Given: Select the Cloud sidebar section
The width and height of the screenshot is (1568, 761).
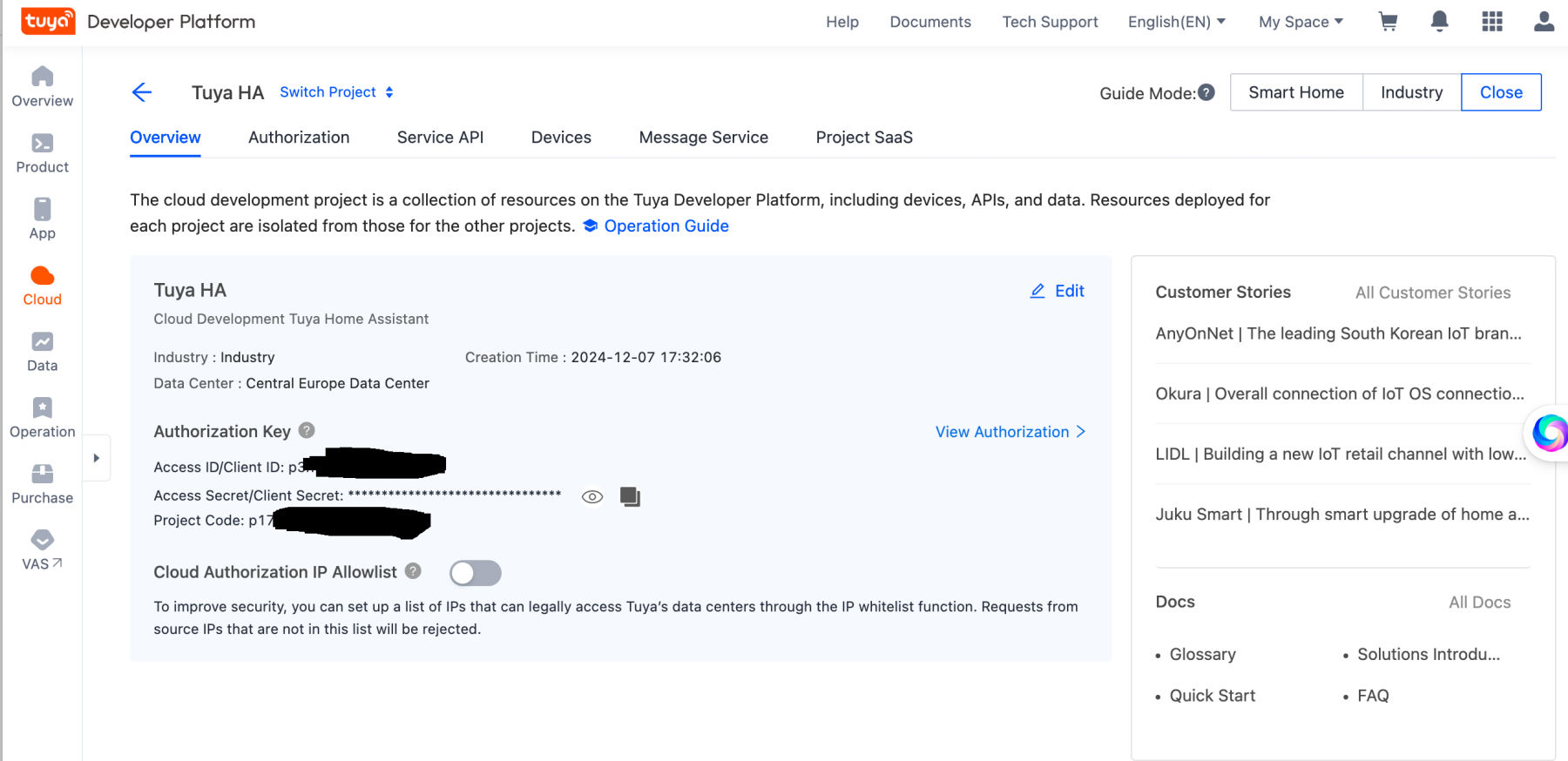Looking at the screenshot, I should pos(42,286).
